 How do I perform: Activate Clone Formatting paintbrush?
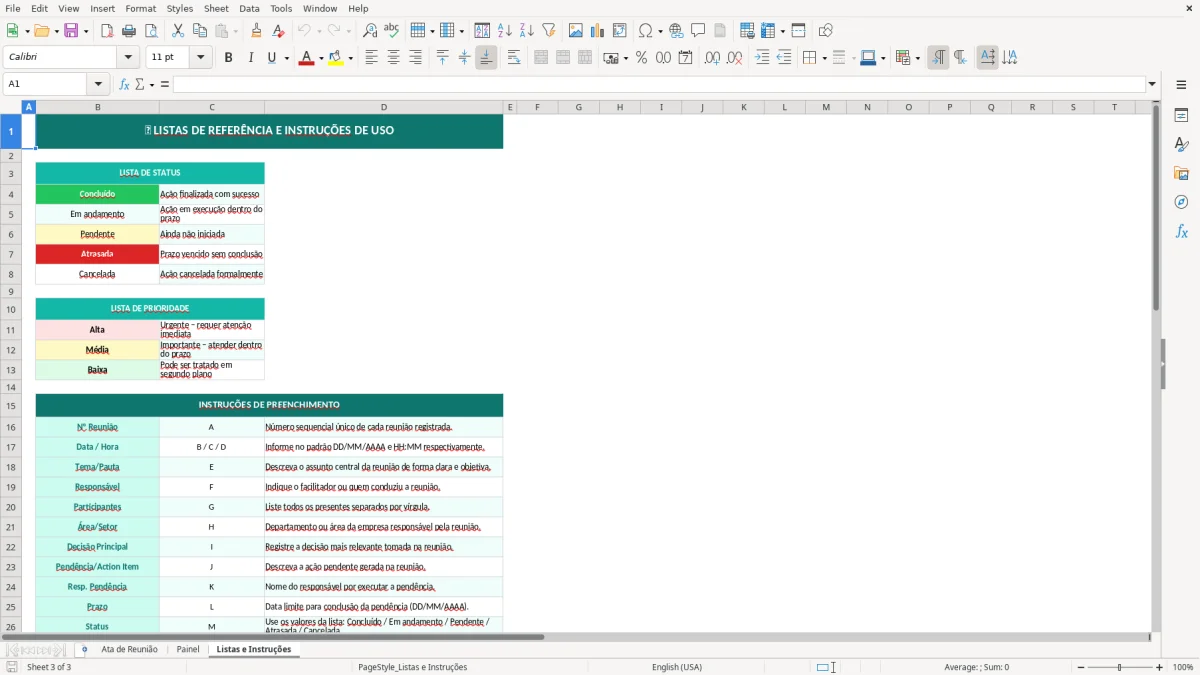tap(256, 31)
